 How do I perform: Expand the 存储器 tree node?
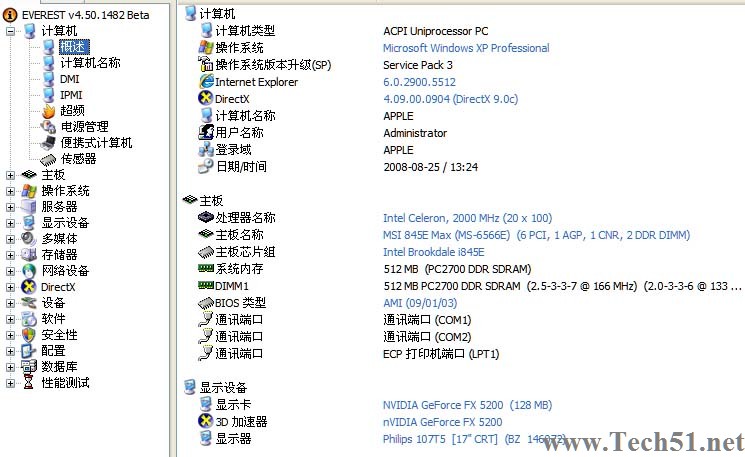tap(10, 255)
